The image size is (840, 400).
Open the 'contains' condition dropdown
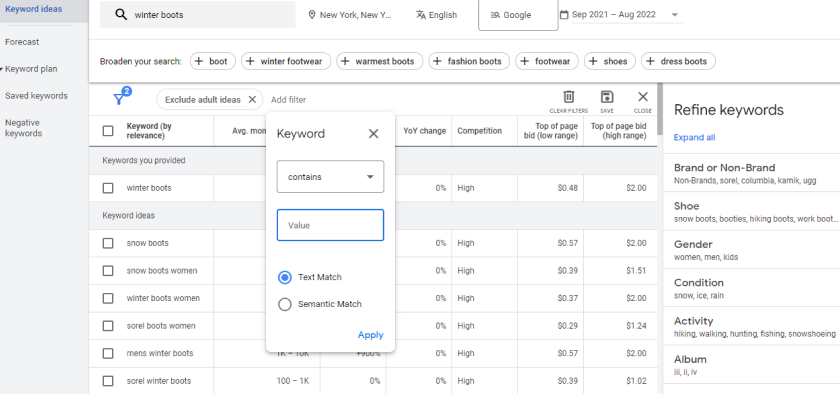[x=330, y=177]
